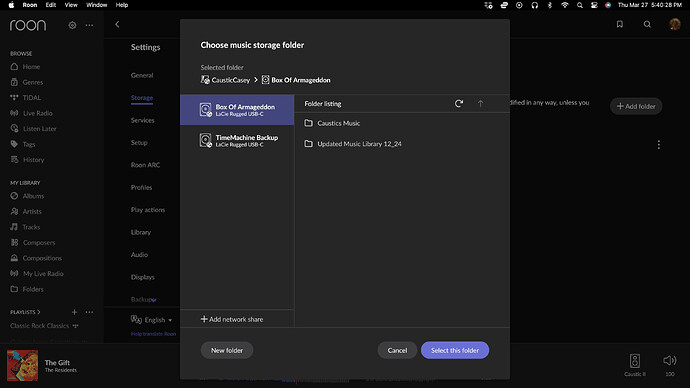
Task: Open Roon settings gear icon
Action: (x=72, y=25)
